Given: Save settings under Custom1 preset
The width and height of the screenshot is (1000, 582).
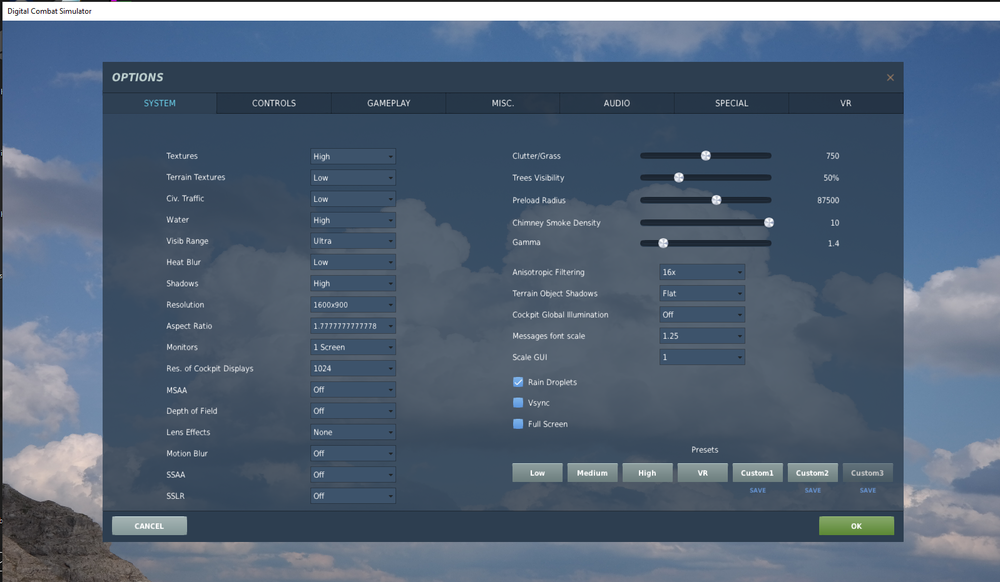Looking at the screenshot, I should (x=757, y=489).
